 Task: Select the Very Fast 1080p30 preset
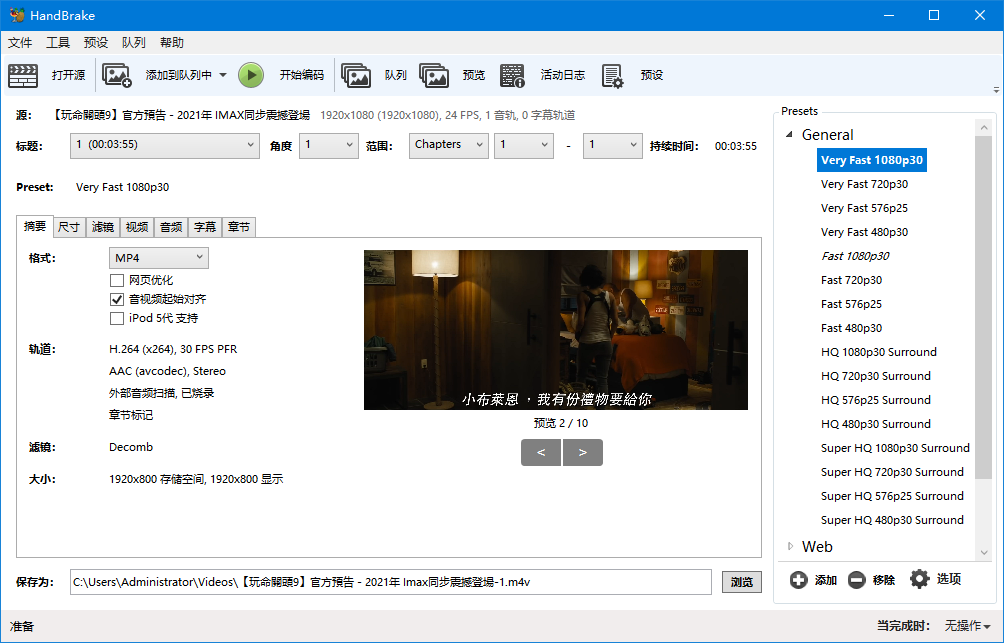871,160
